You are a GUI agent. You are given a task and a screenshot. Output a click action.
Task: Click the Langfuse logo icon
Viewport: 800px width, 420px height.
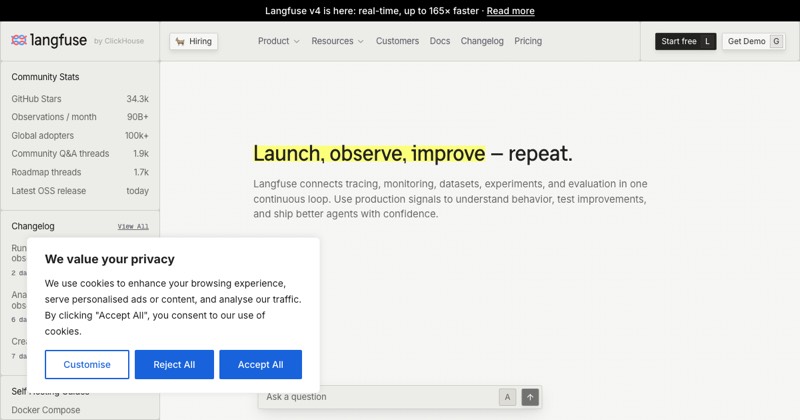(x=19, y=40)
